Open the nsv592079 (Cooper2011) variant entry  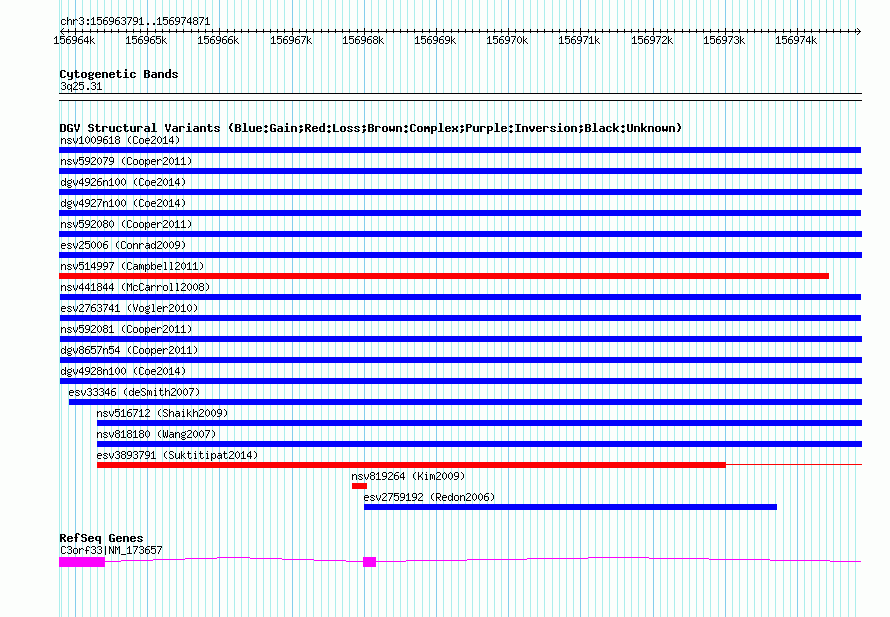125,161
